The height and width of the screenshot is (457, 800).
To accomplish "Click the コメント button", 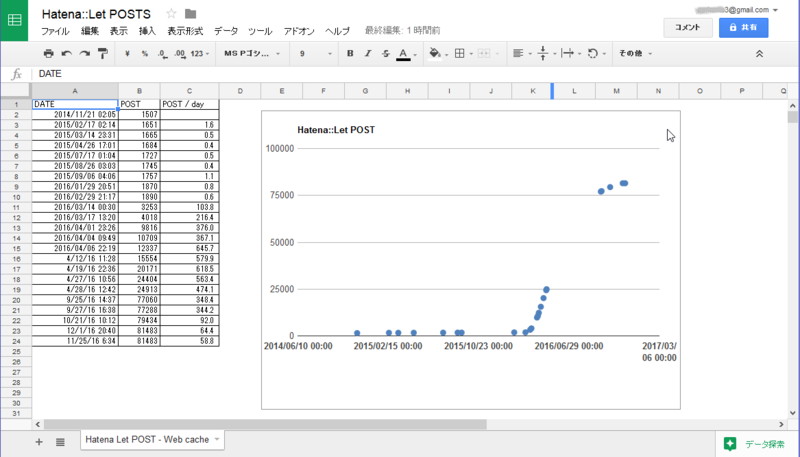I will 688,28.
